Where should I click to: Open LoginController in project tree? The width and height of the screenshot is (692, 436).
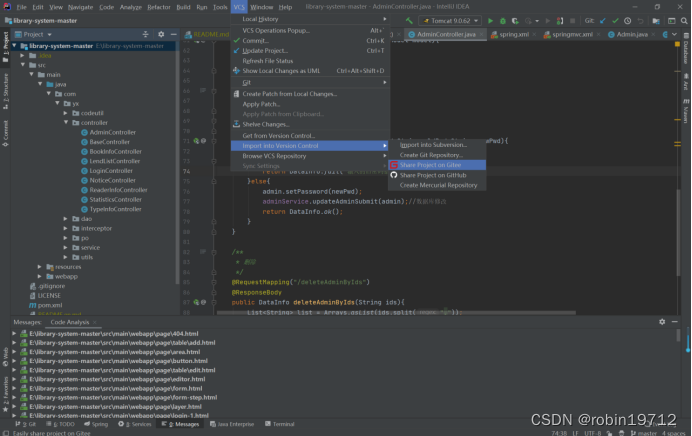click(107, 171)
